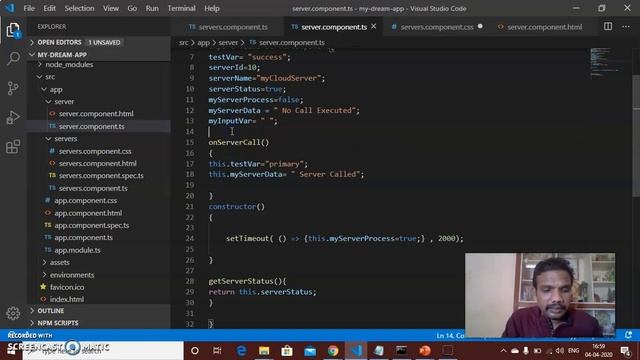
Task: Open the clock and date in taskbar
Action: 598,351
